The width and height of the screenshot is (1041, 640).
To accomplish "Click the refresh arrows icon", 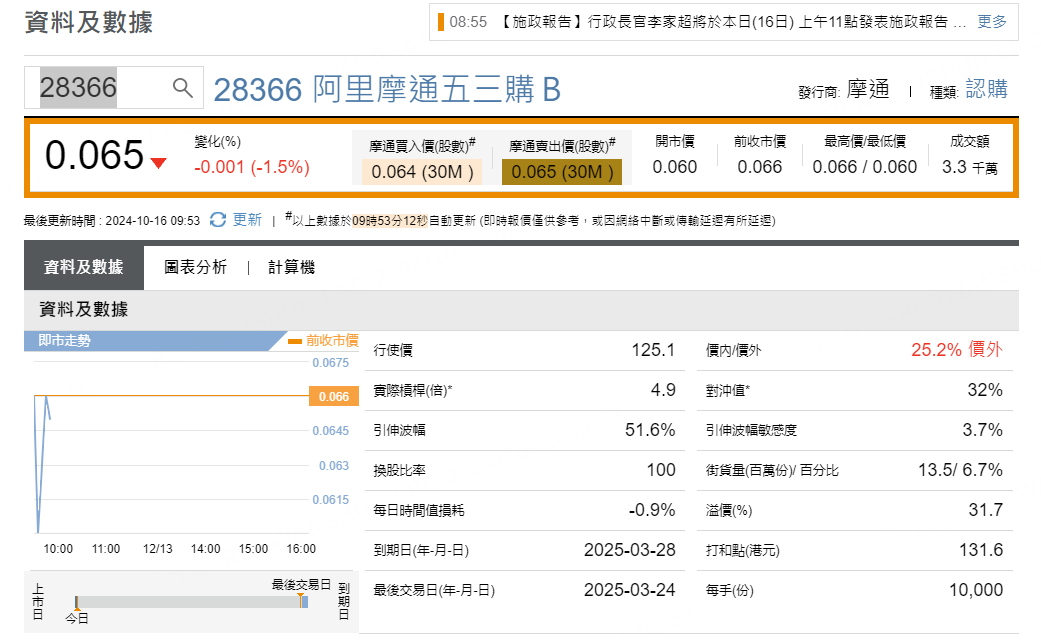I will coord(218,220).
